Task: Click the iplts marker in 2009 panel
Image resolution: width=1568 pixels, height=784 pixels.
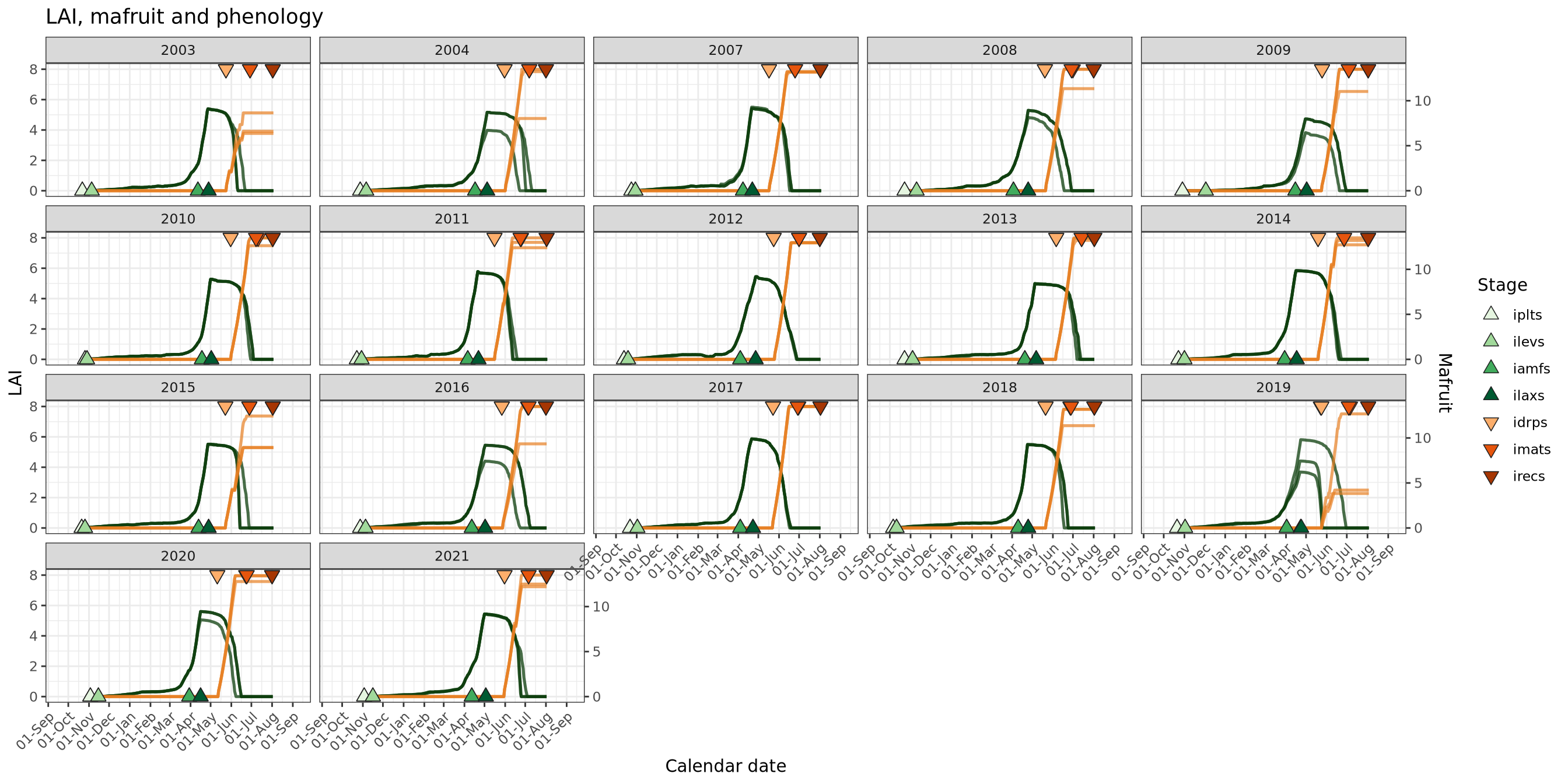Action: tap(1182, 190)
